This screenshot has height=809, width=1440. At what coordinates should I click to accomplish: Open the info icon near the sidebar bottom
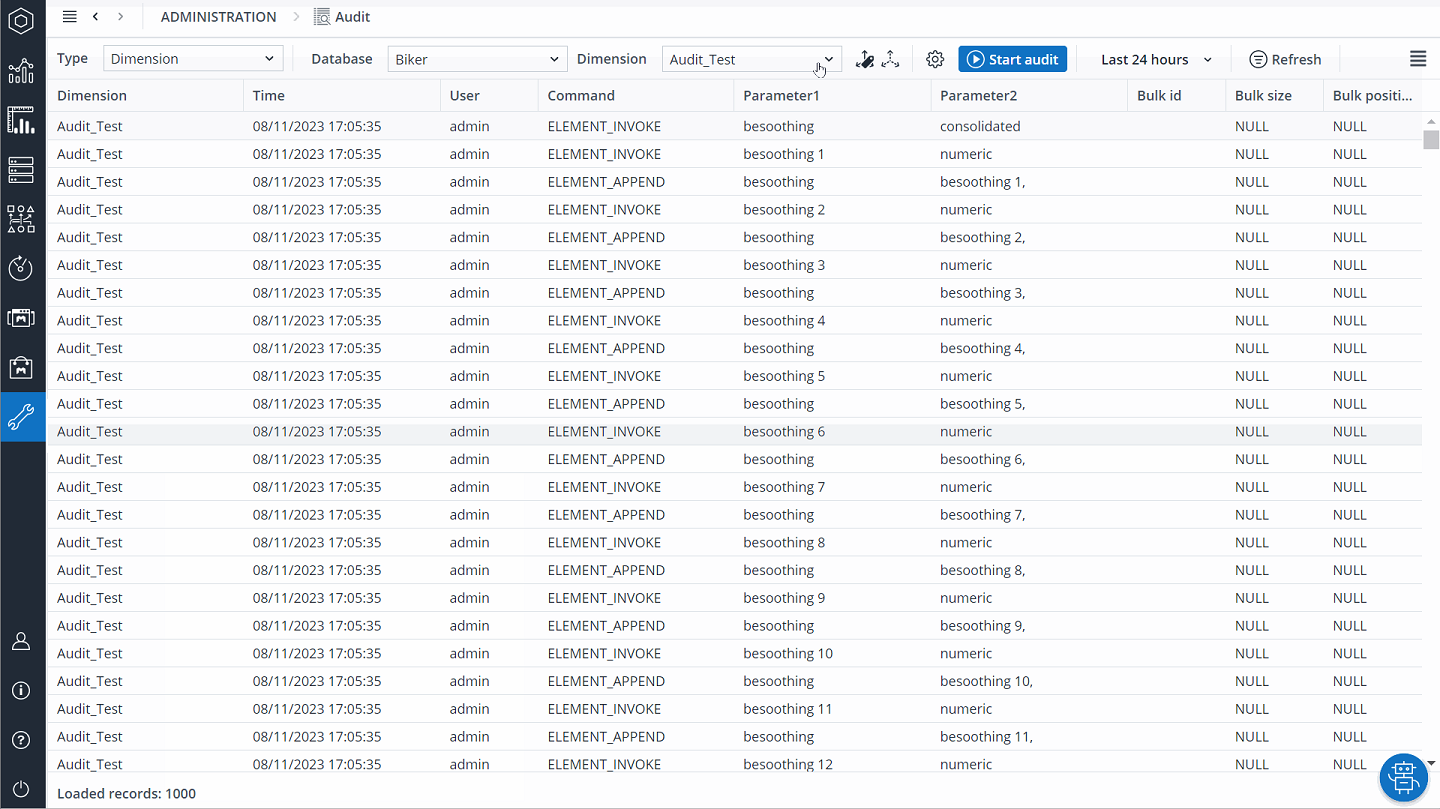pos(21,690)
